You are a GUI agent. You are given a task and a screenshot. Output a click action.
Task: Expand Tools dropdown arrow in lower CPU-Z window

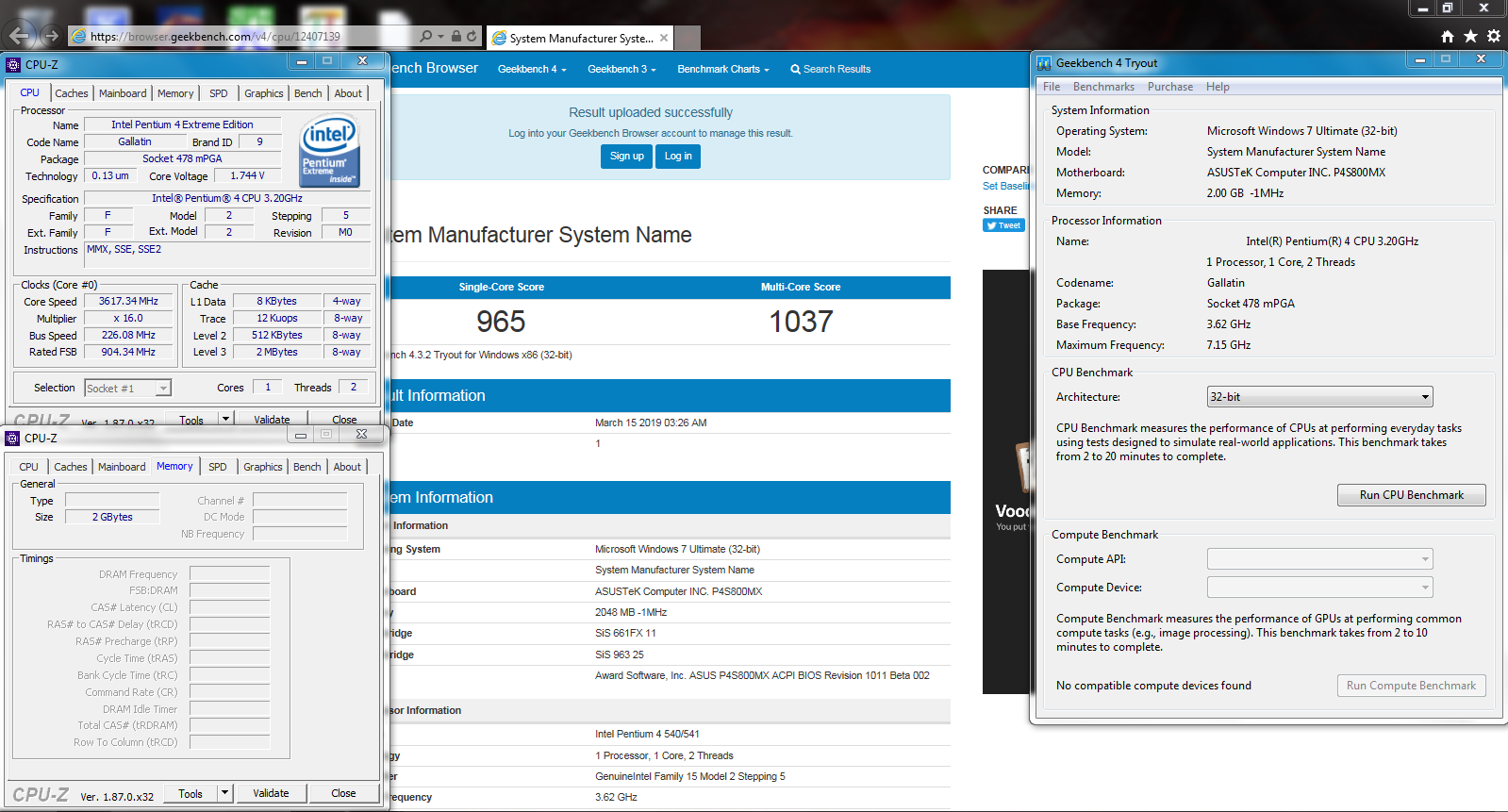coord(224,793)
